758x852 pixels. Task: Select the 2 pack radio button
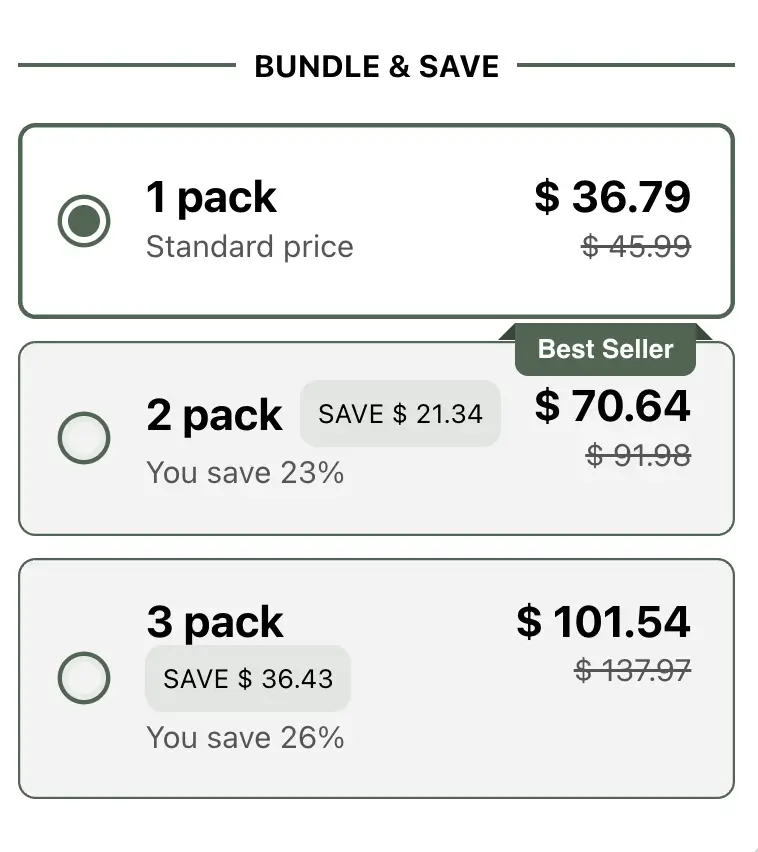[x=85, y=438]
